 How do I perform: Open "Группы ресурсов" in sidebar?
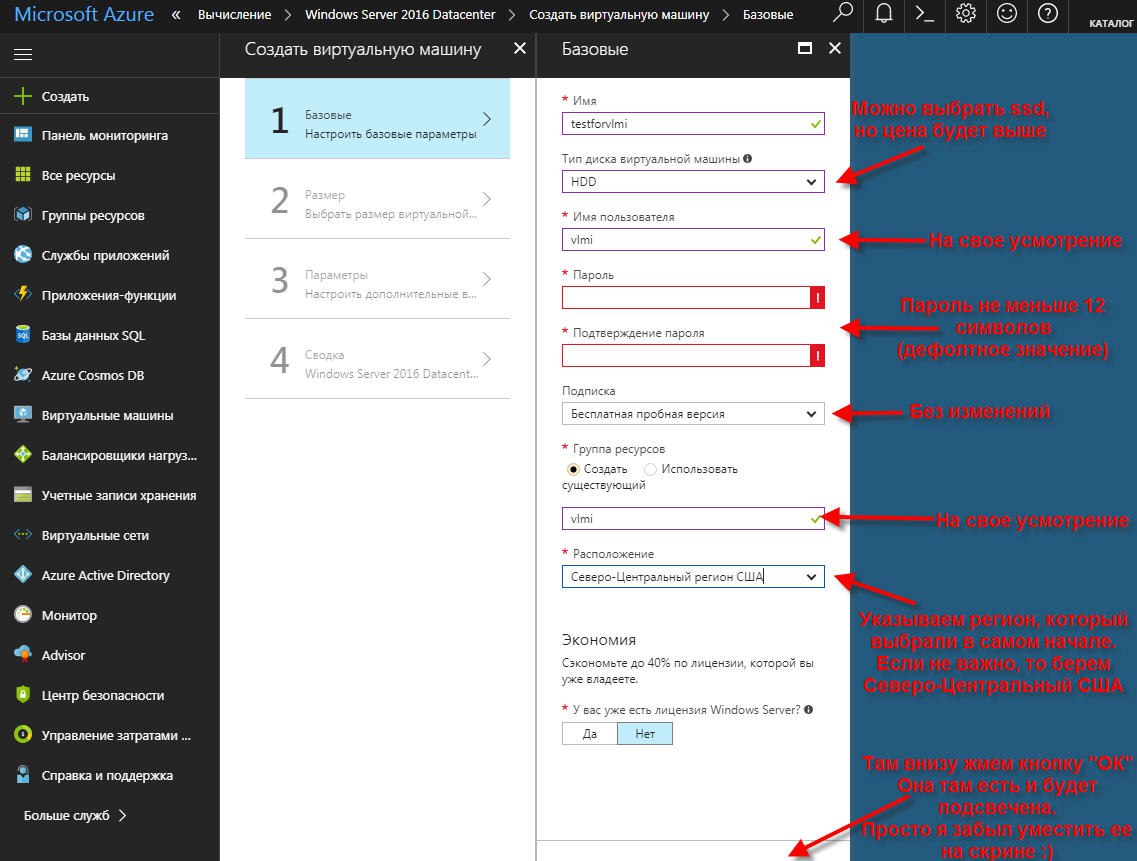pos(93,215)
